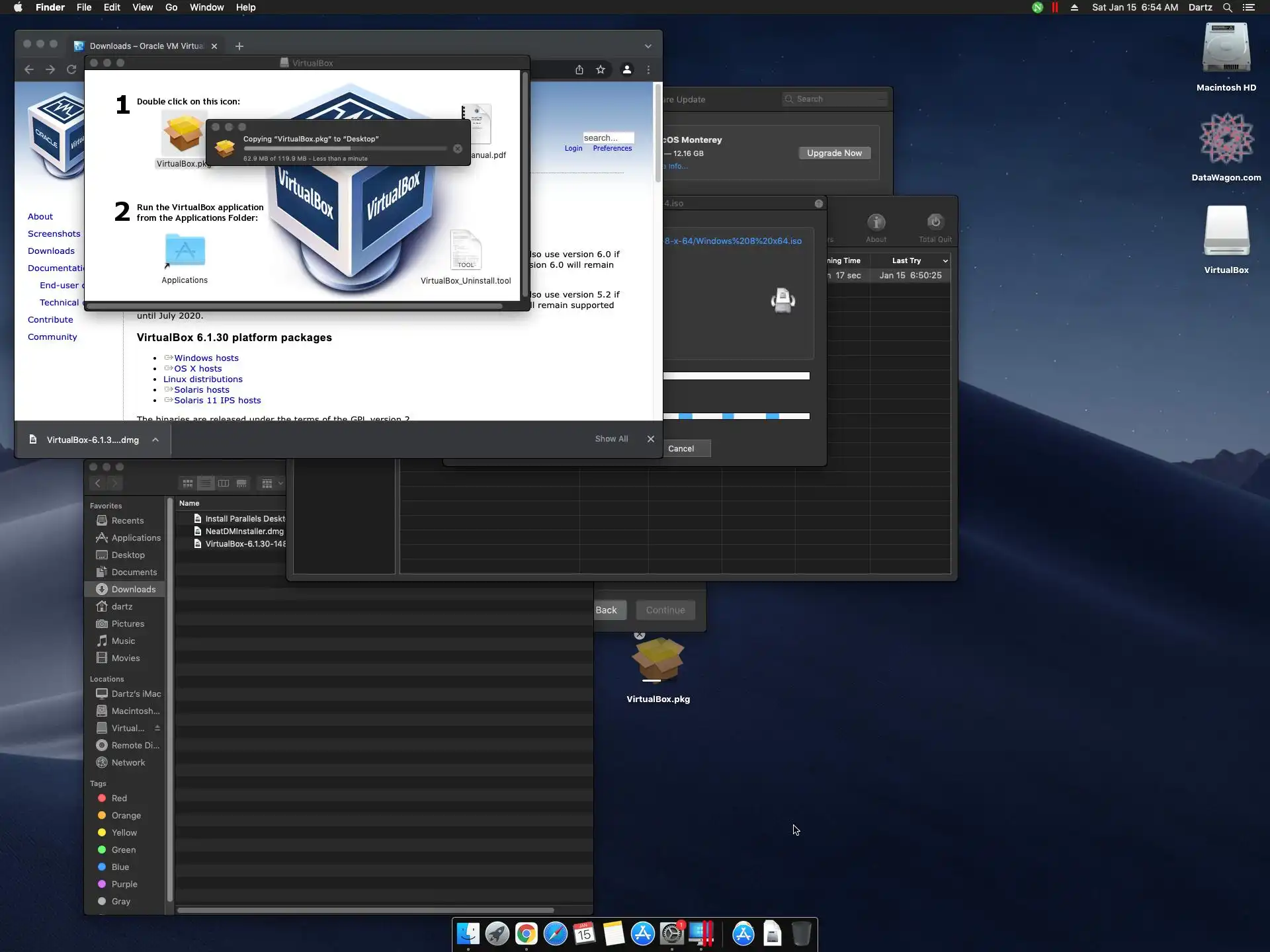
Task: Eject VirtualBox volume in Finder sidebar
Action: 157,728
